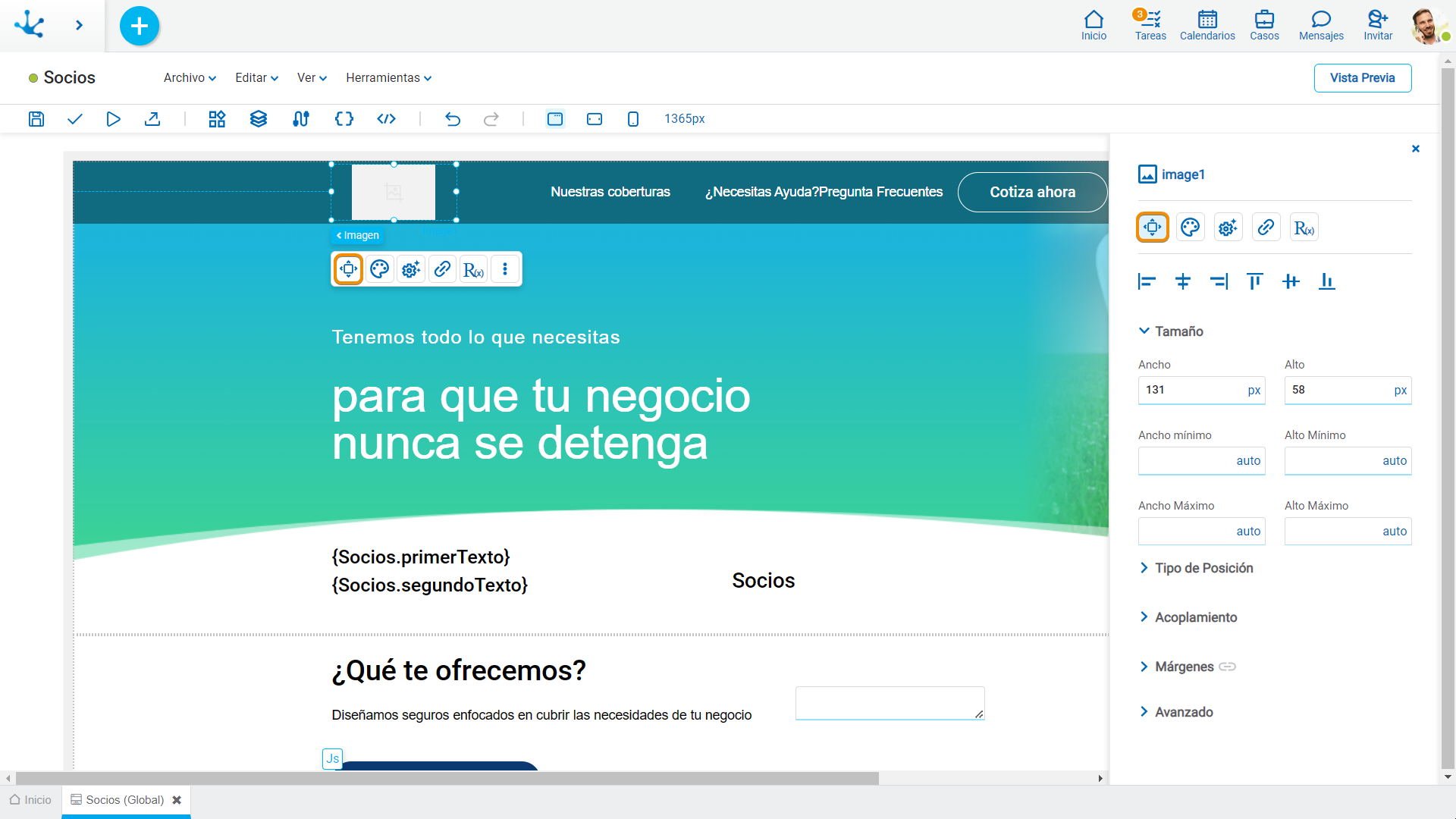Viewport: 1456px width, 819px height.
Task: Open the user profile avatar
Action: click(x=1429, y=26)
